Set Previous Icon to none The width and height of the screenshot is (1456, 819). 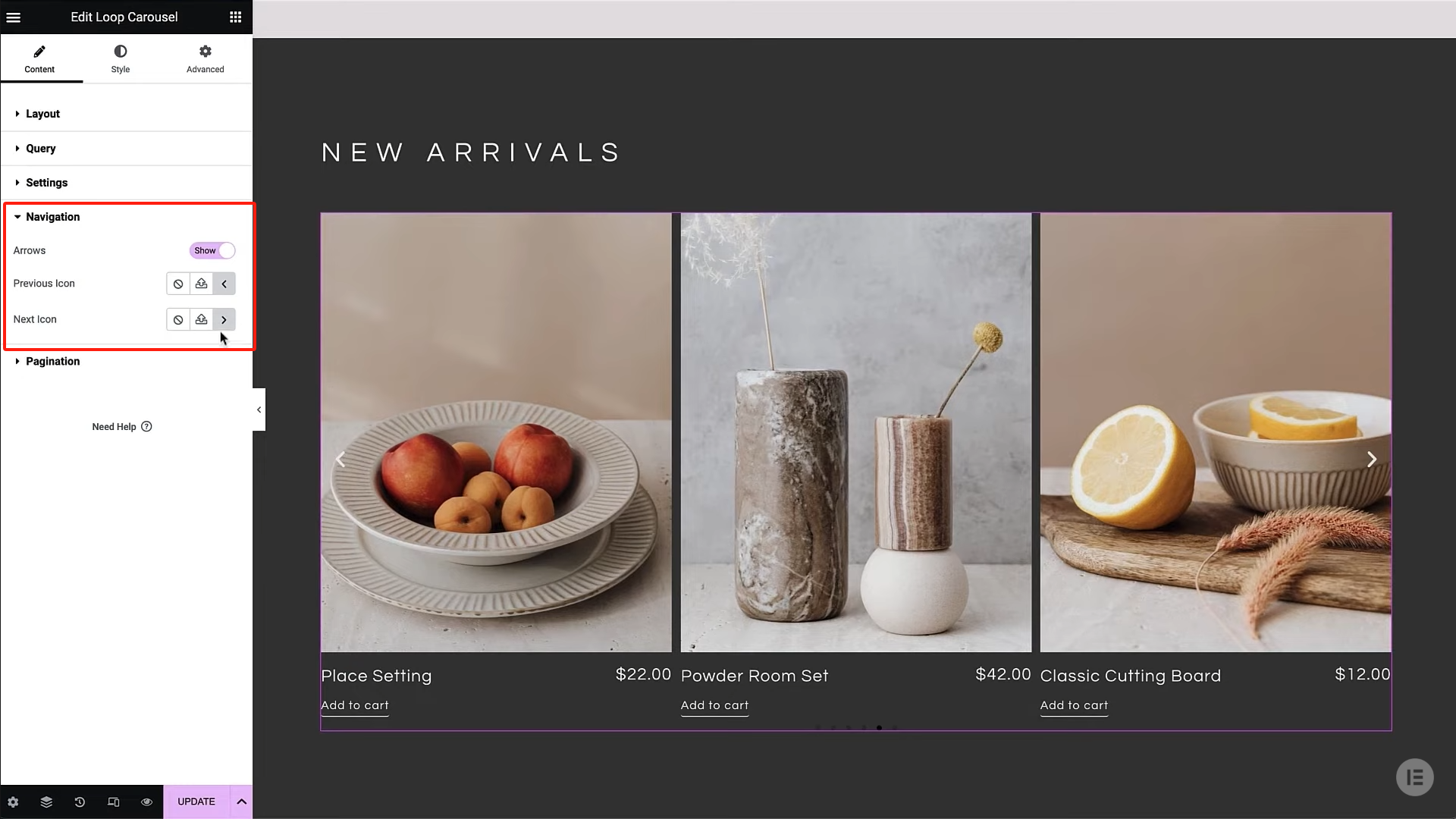(178, 284)
